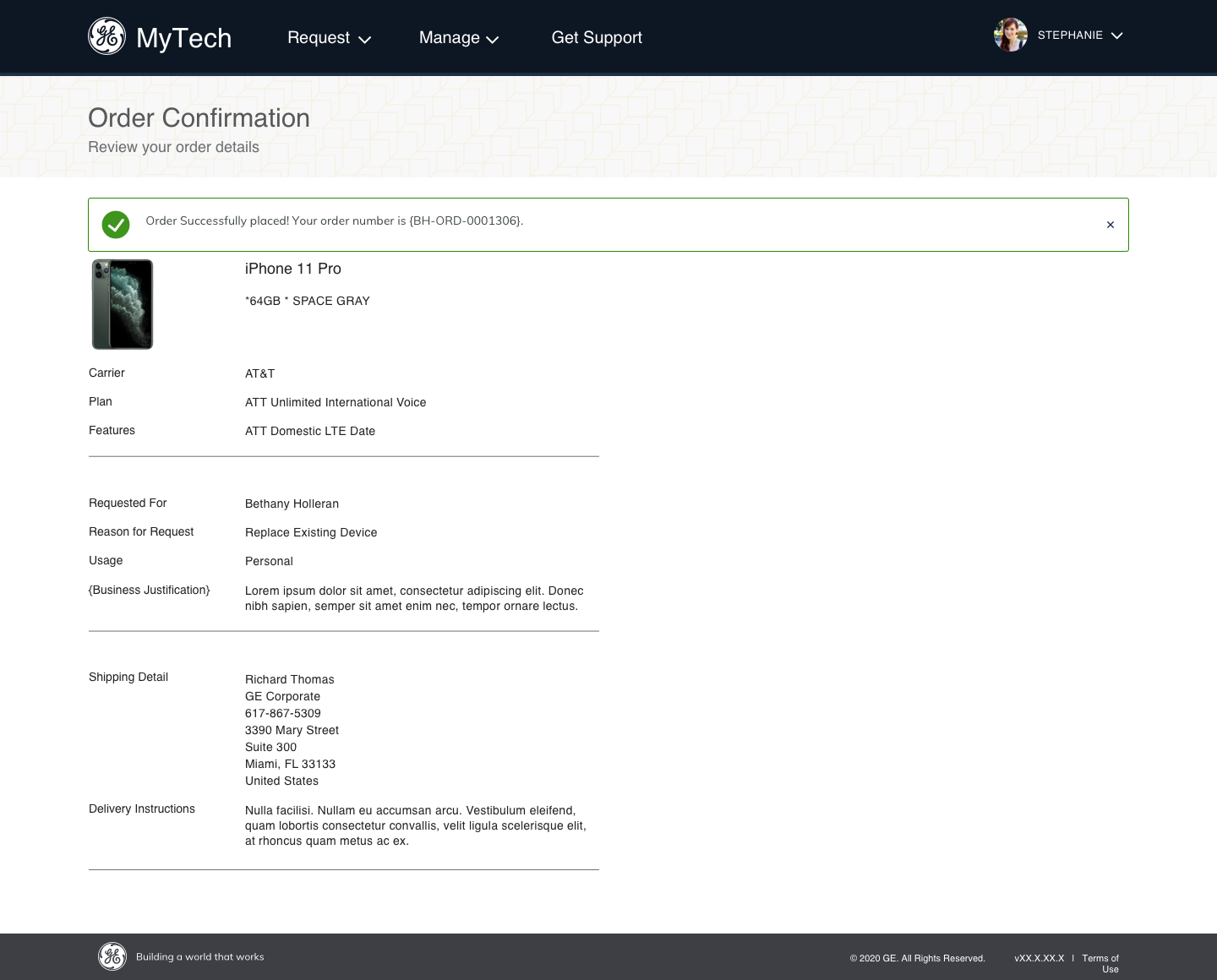This screenshot has width=1217, height=980.
Task: Click the phone number 617-867-5309
Action: click(283, 713)
